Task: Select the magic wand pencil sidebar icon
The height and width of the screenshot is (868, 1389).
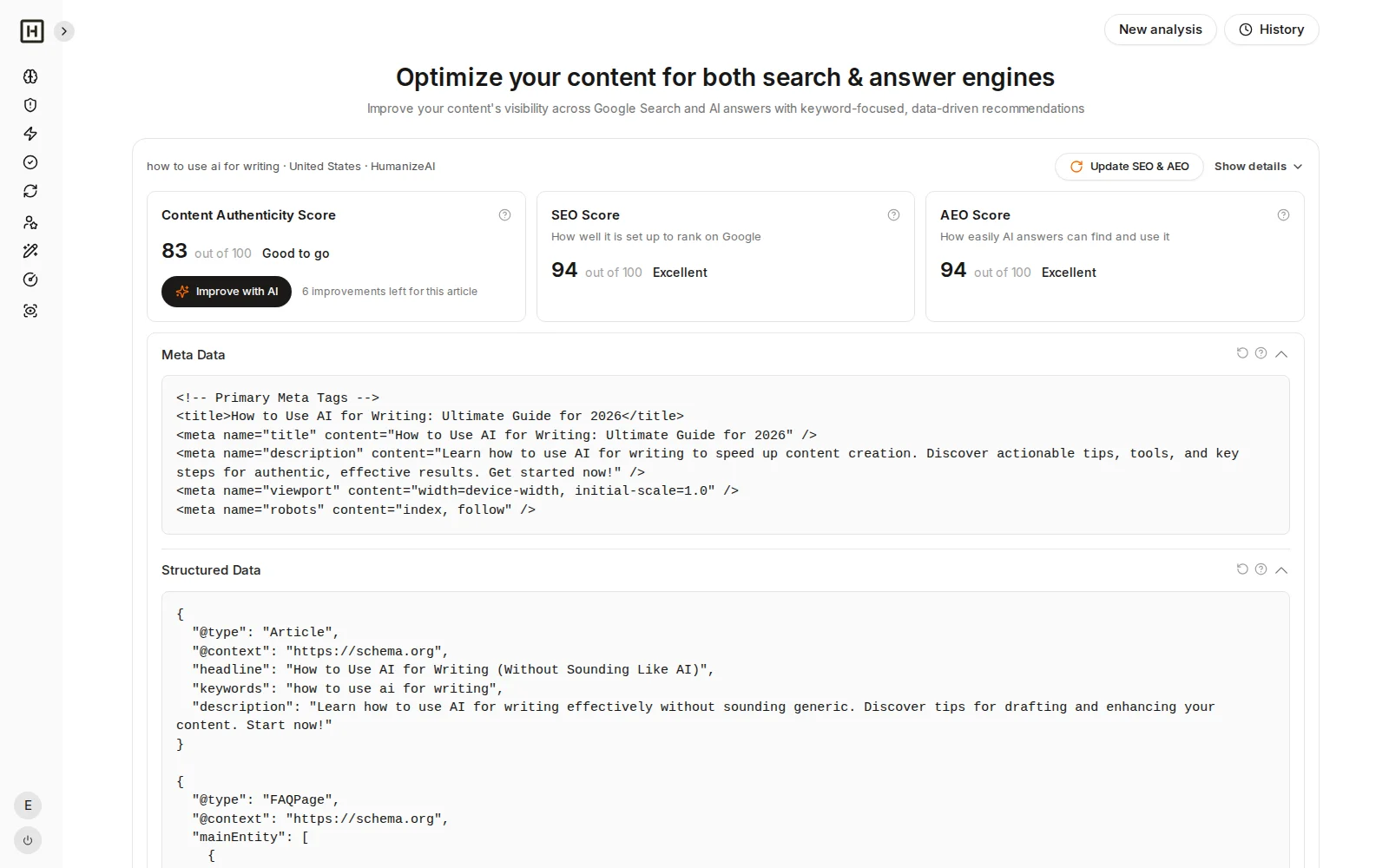Action: click(x=30, y=251)
